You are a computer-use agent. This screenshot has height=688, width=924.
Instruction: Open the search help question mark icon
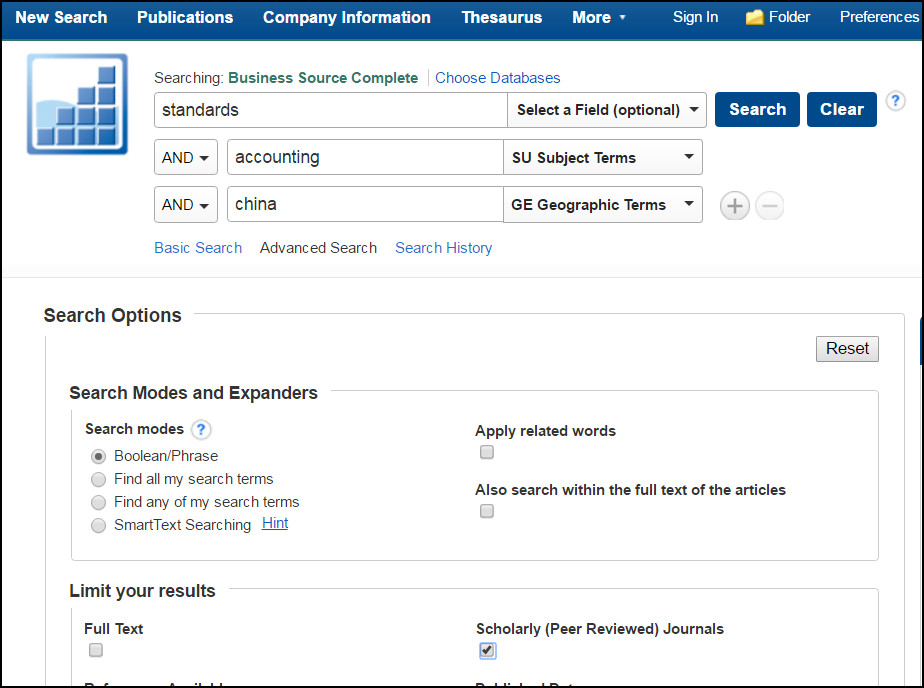(895, 101)
